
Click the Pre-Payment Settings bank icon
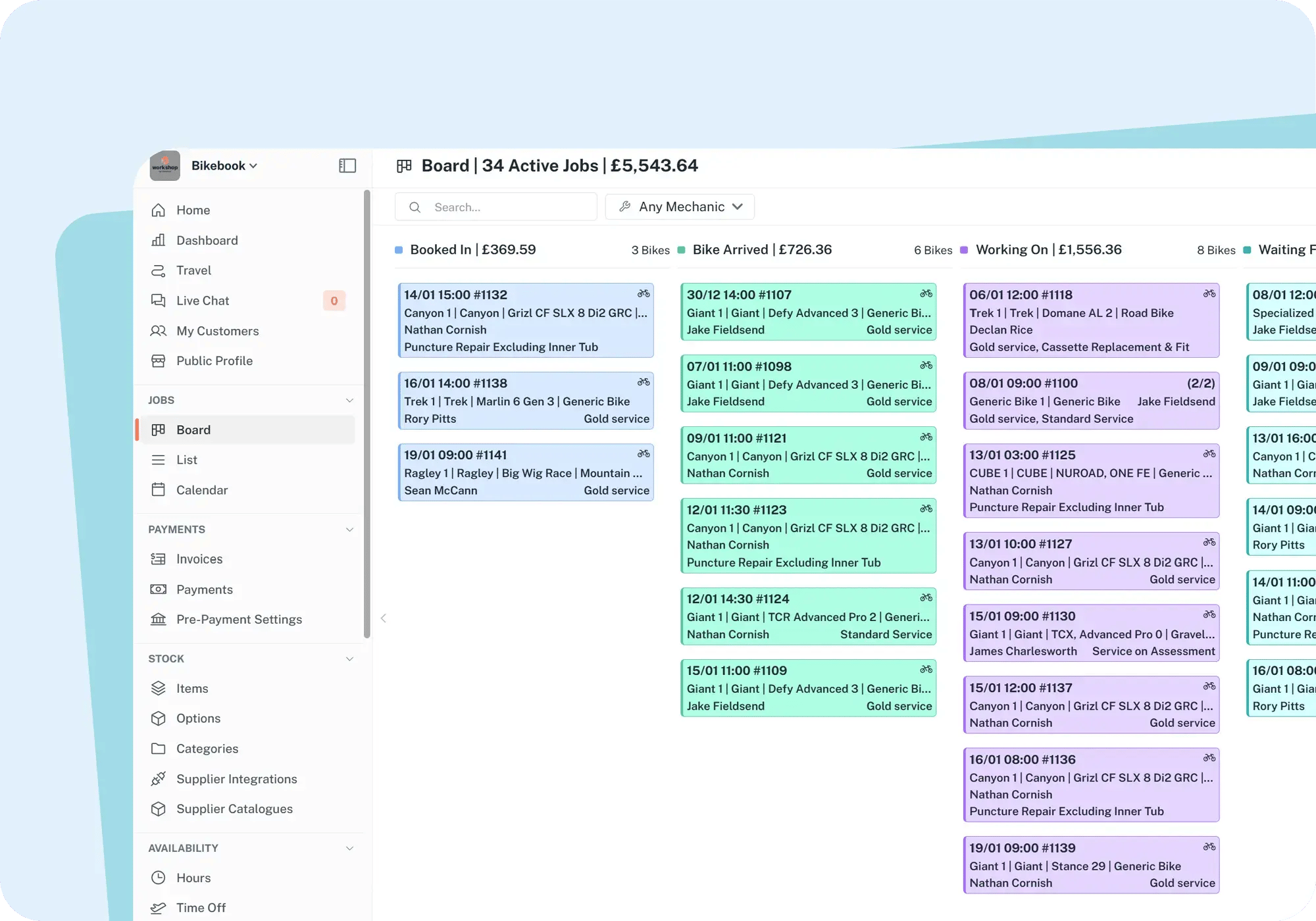point(158,619)
